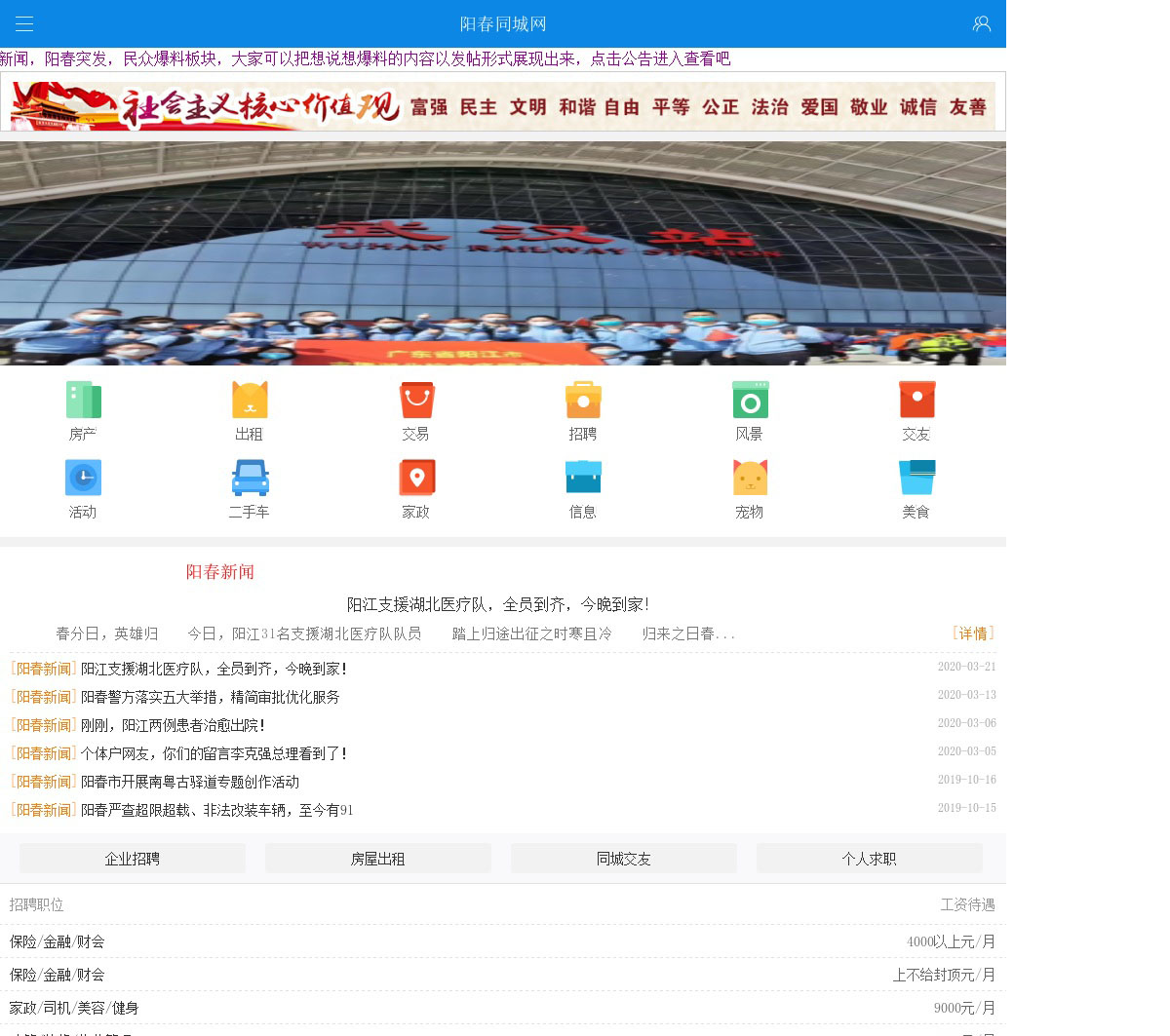Click the date 2020-03-13
Screen dimensions: 1170x1036
(x=967, y=695)
